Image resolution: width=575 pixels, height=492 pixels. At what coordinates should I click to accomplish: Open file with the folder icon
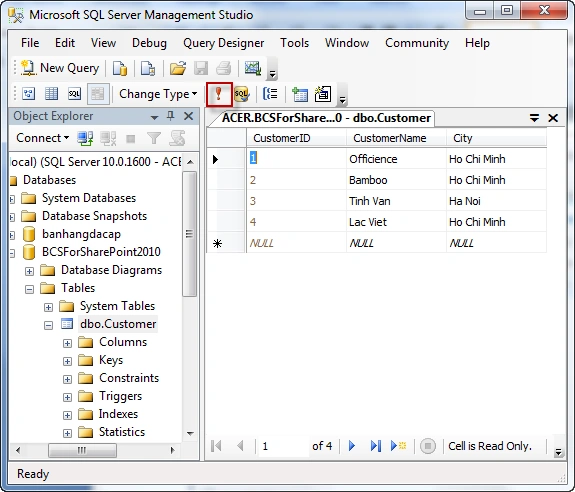click(x=178, y=68)
